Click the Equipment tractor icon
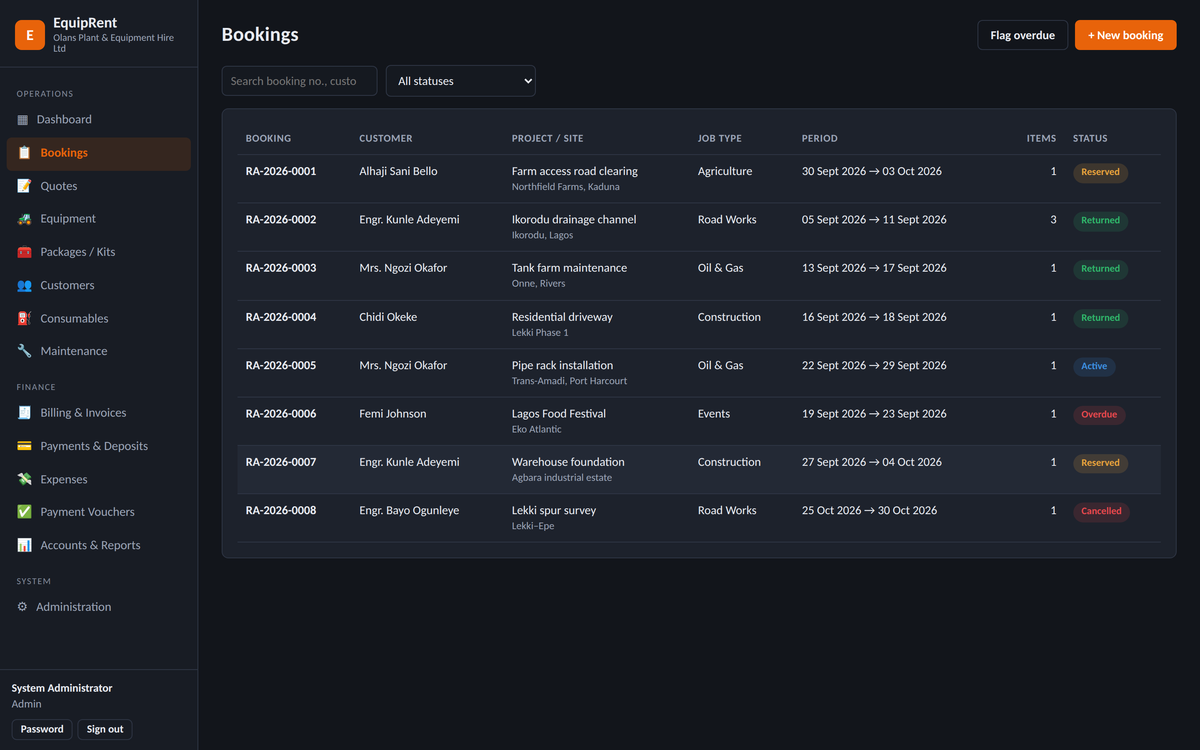 (24, 219)
